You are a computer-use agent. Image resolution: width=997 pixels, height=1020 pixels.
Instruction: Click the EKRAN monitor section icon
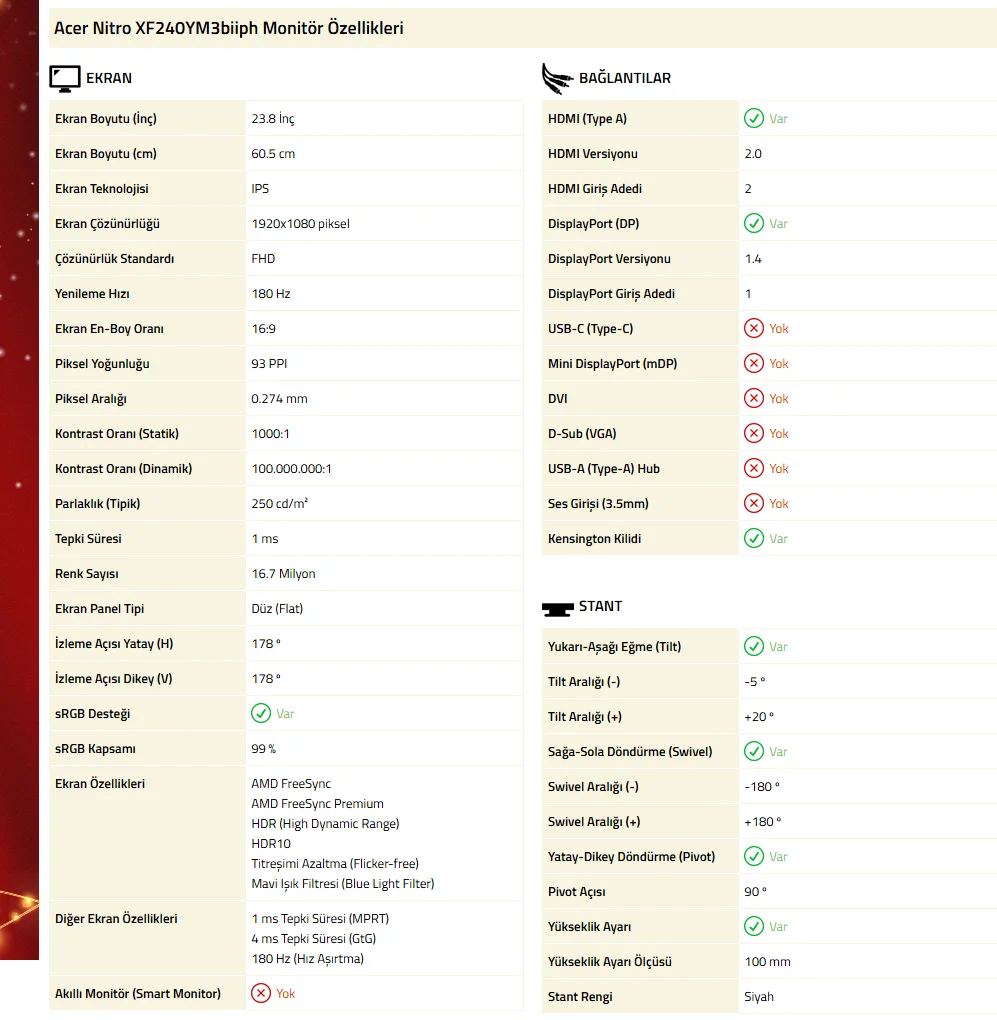click(x=65, y=78)
